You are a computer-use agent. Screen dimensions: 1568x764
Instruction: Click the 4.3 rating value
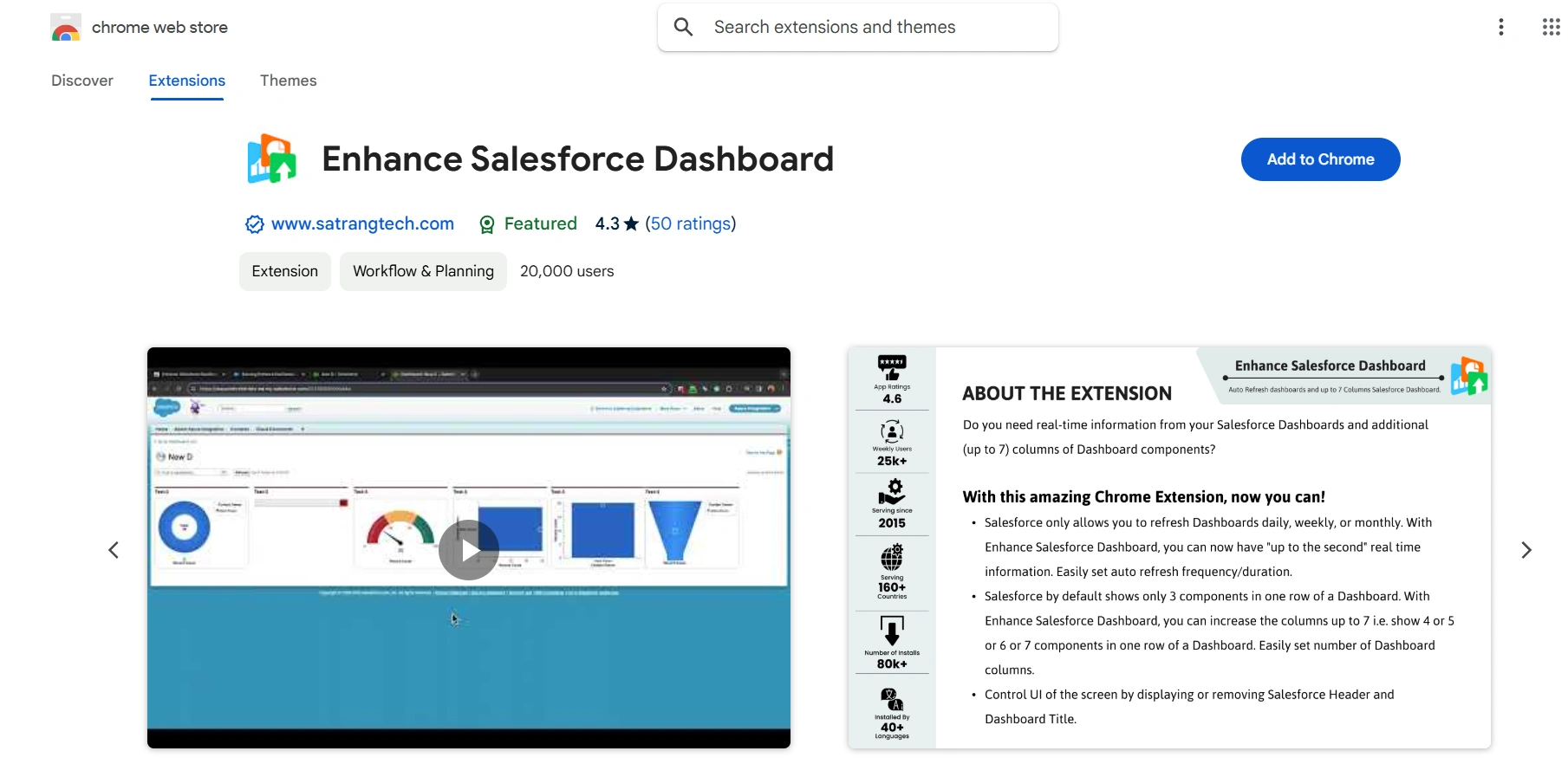click(607, 223)
